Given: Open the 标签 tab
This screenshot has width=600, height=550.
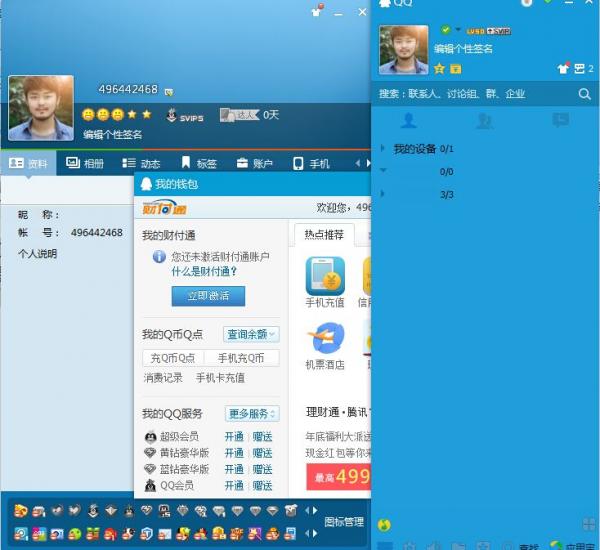Looking at the screenshot, I should tap(199, 163).
